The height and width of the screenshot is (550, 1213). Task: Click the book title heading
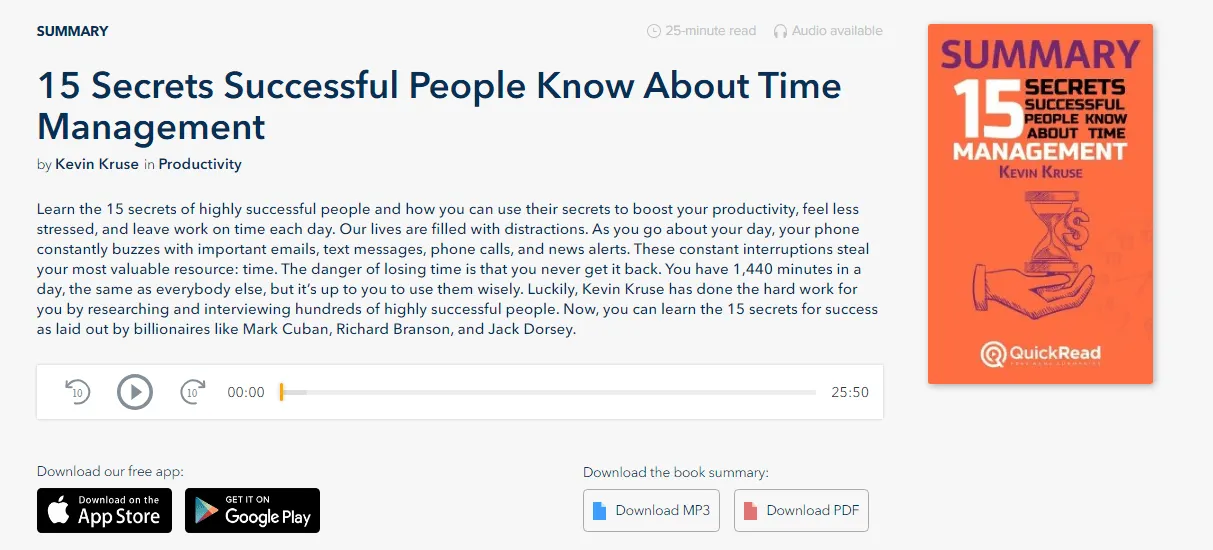(x=439, y=106)
